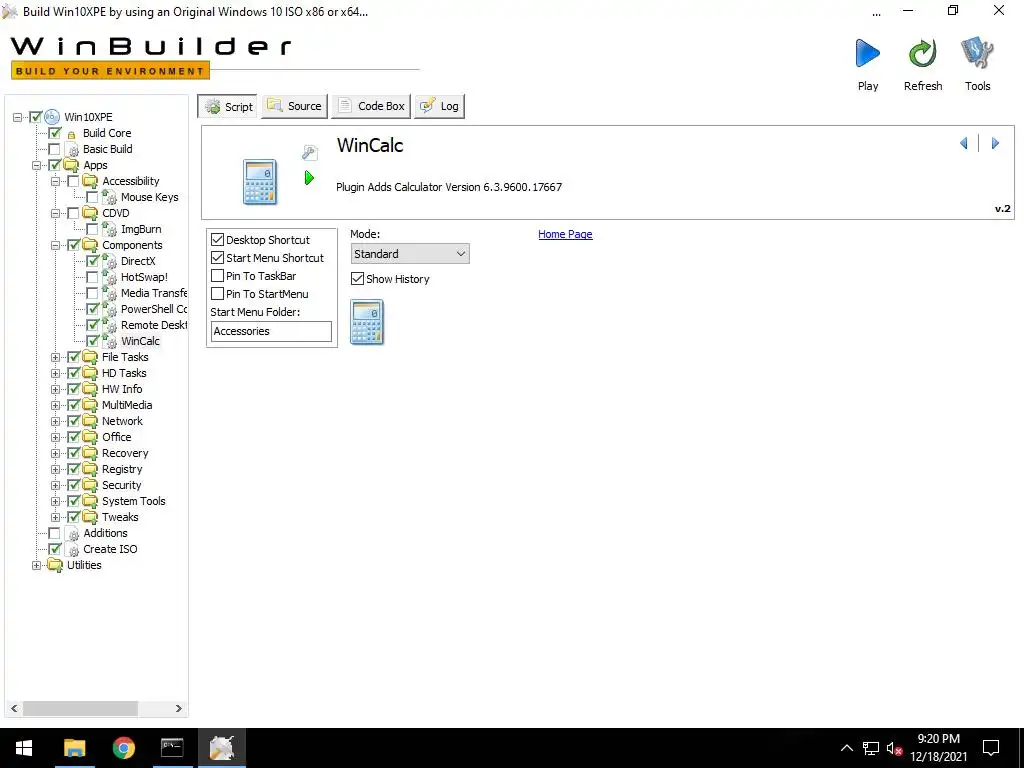Click calculator image below Show History
This screenshot has width=1024, height=768.
(x=367, y=322)
